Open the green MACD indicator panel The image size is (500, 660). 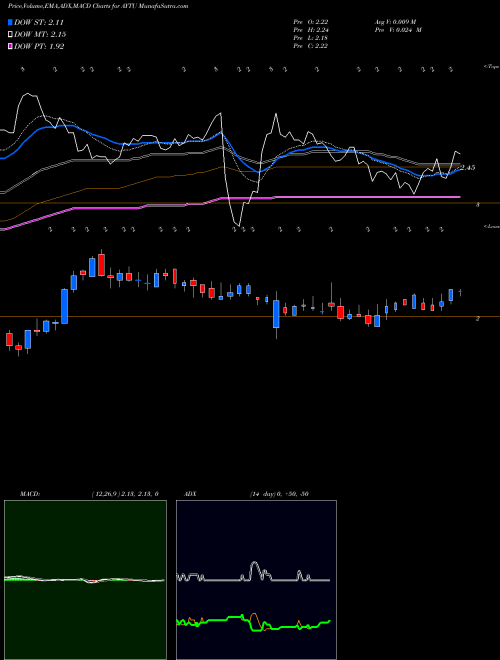click(x=85, y=580)
